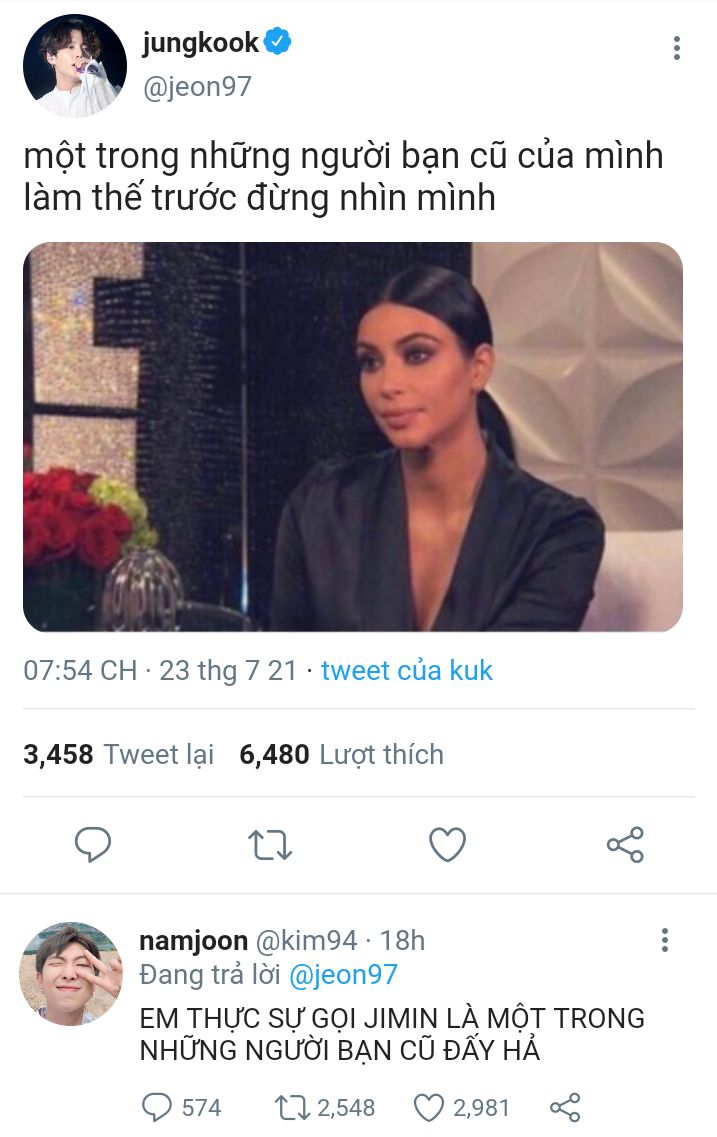View the 3,458 Tweet lại list
The image size is (717, 1137).
click(x=118, y=754)
